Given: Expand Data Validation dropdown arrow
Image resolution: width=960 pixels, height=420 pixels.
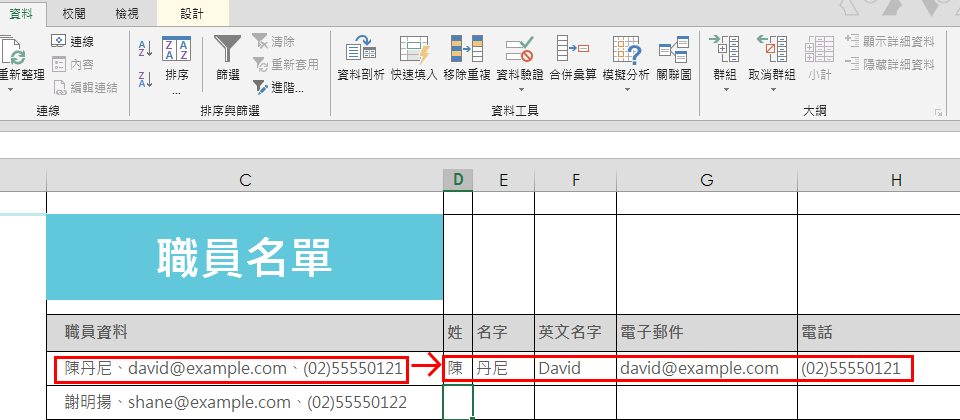Looking at the screenshot, I should tap(521, 89).
